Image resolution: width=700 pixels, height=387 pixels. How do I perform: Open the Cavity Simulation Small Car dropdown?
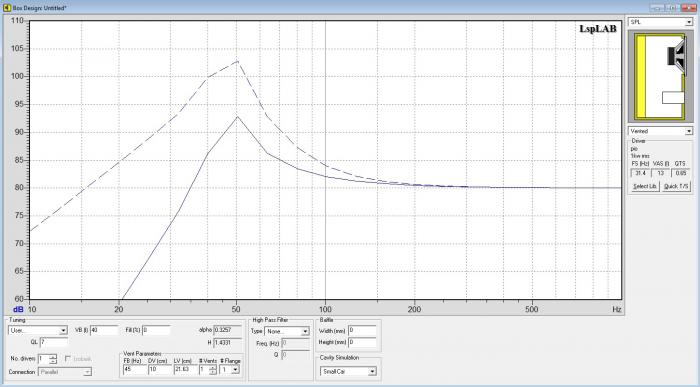coord(348,371)
